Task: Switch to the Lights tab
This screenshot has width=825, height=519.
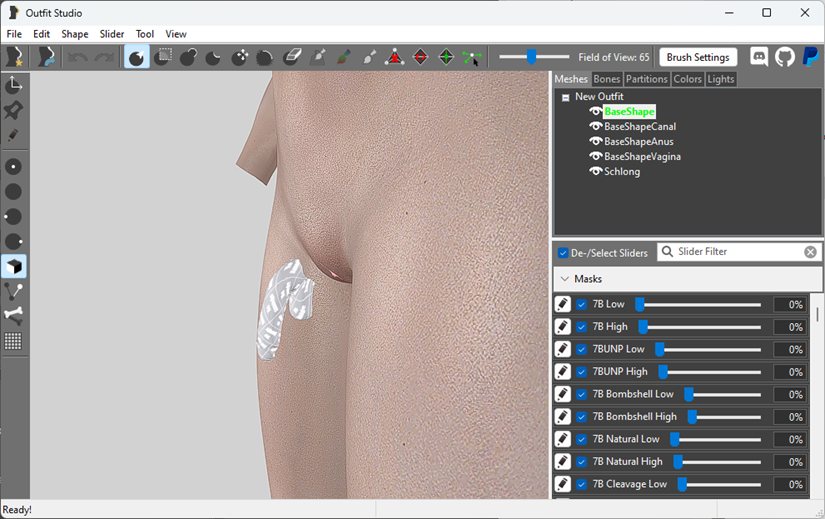Action: [720, 79]
